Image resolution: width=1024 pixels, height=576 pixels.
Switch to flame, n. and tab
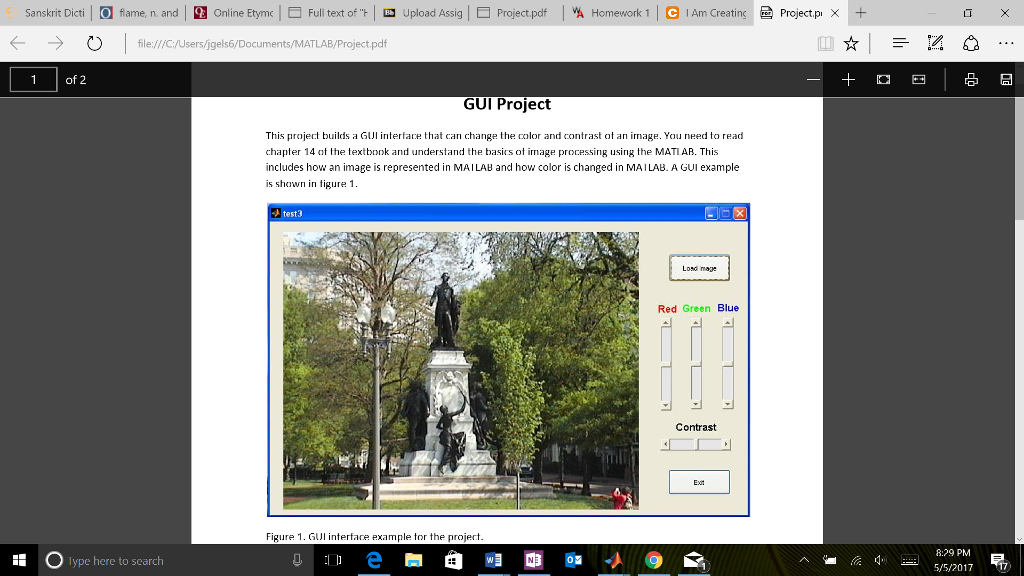point(139,12)
